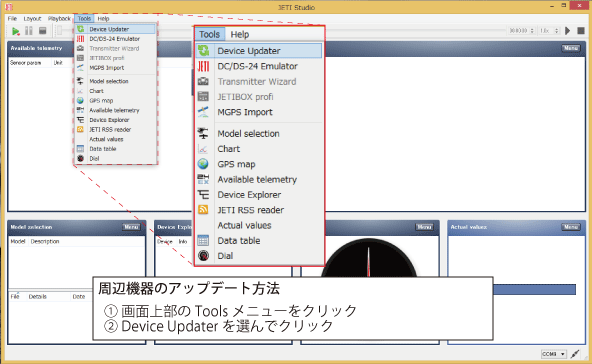Click the black play triangle icon

pyautogui.click(x=567, y=31)
